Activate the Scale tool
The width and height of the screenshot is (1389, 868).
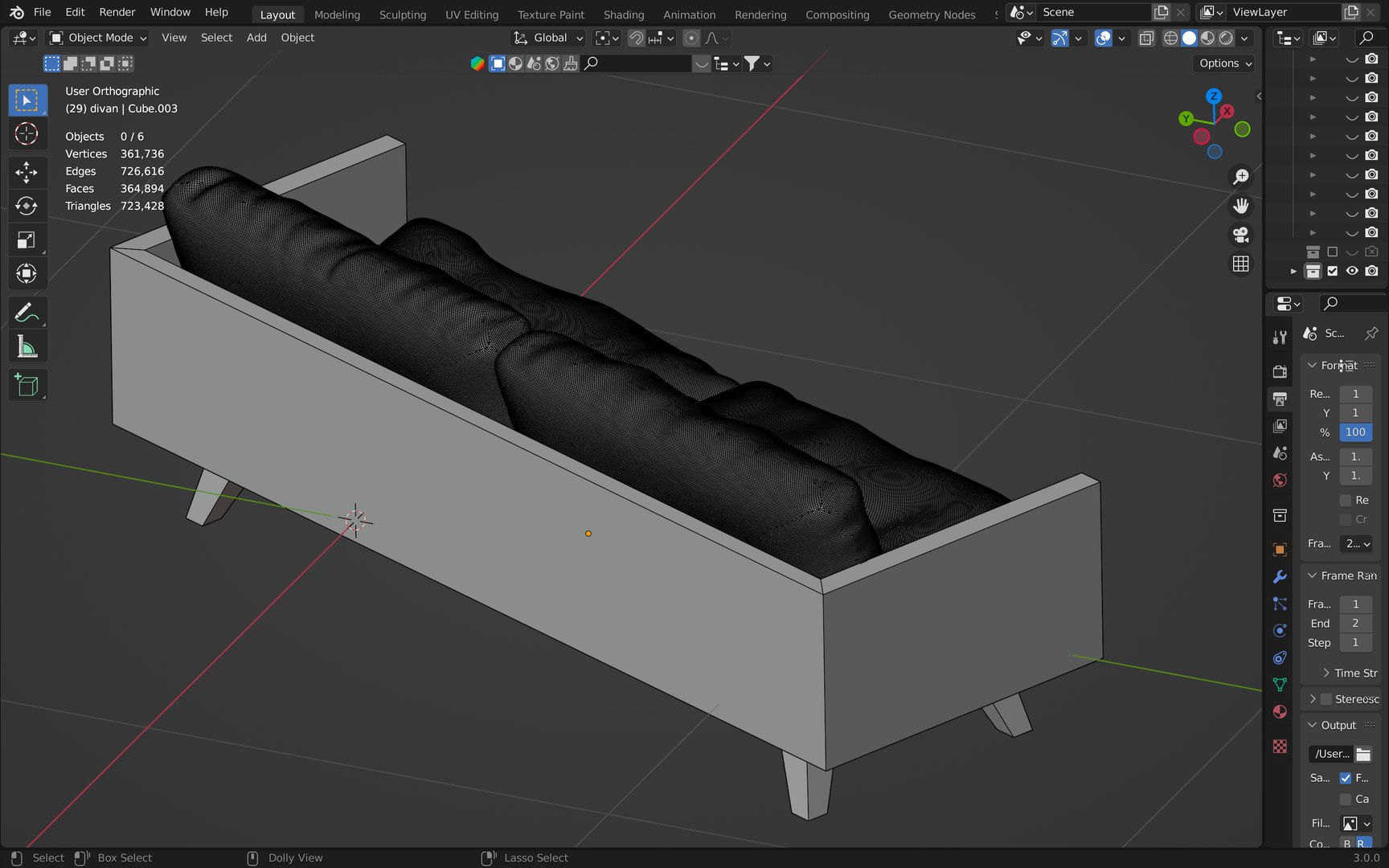coord(27,240)
